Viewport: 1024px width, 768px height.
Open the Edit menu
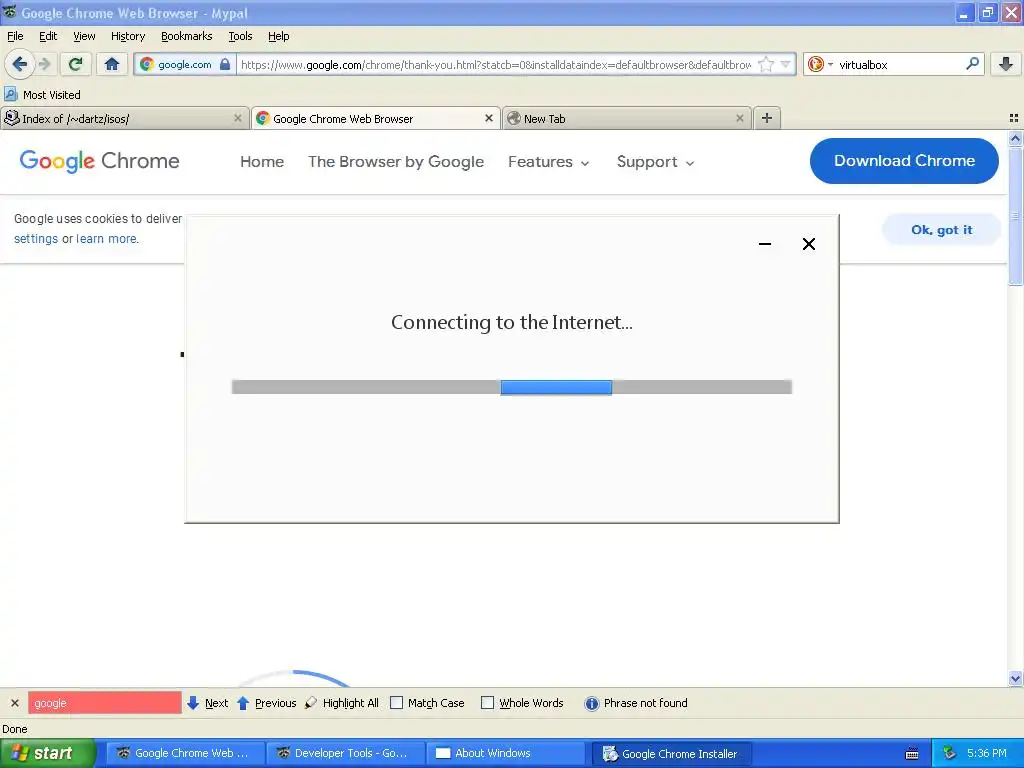[x=48, y=36]
